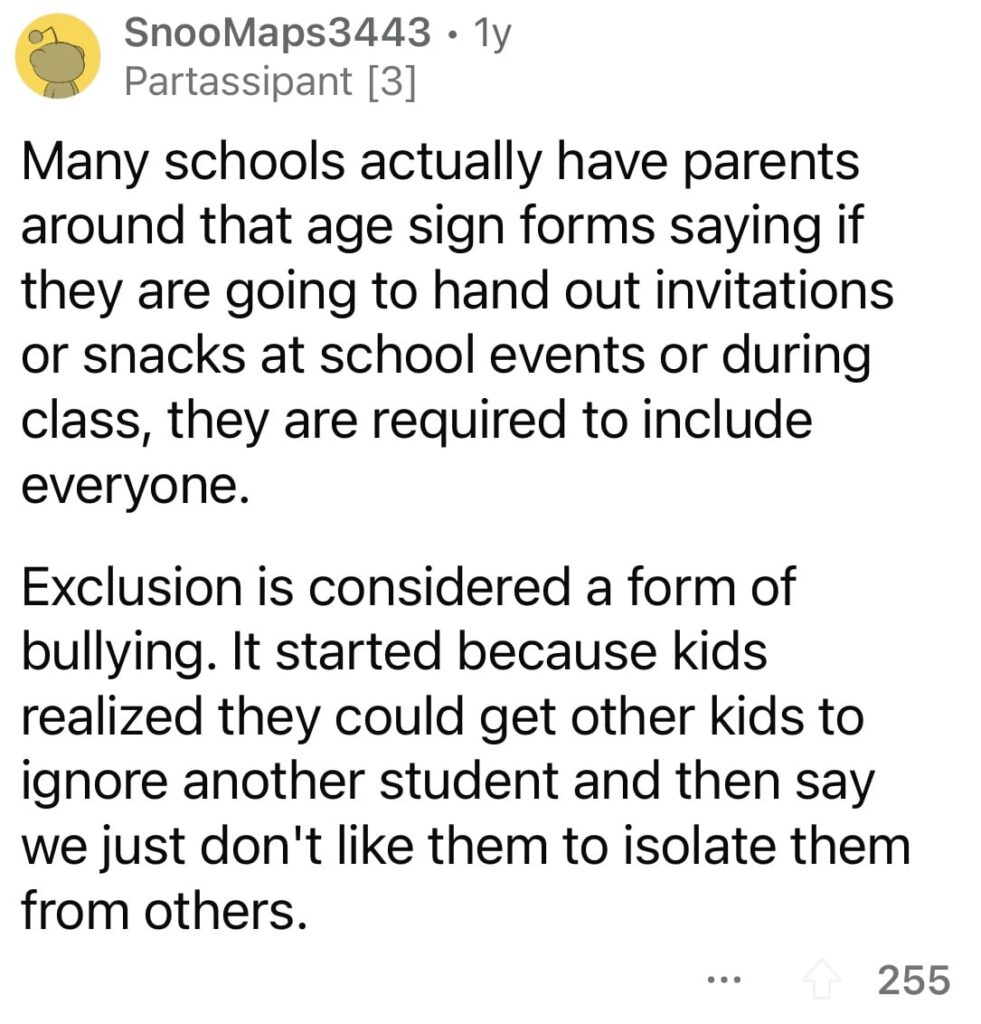Click the phrase 'ignore another student'
Screen dimensions: 981x1024
pos(291,782)
